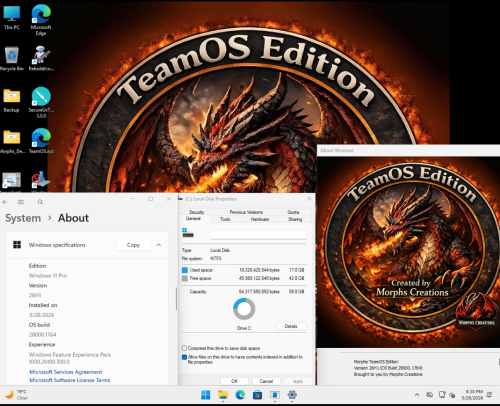Open the weather widget showing 19°C Clear
Image resolution: width=500 pixels, height=406 pixels.
point(17,395)
